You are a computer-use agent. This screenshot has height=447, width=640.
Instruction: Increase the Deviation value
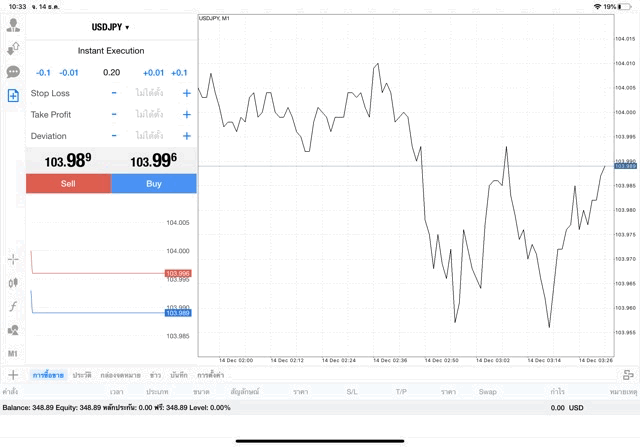[186, 136]
